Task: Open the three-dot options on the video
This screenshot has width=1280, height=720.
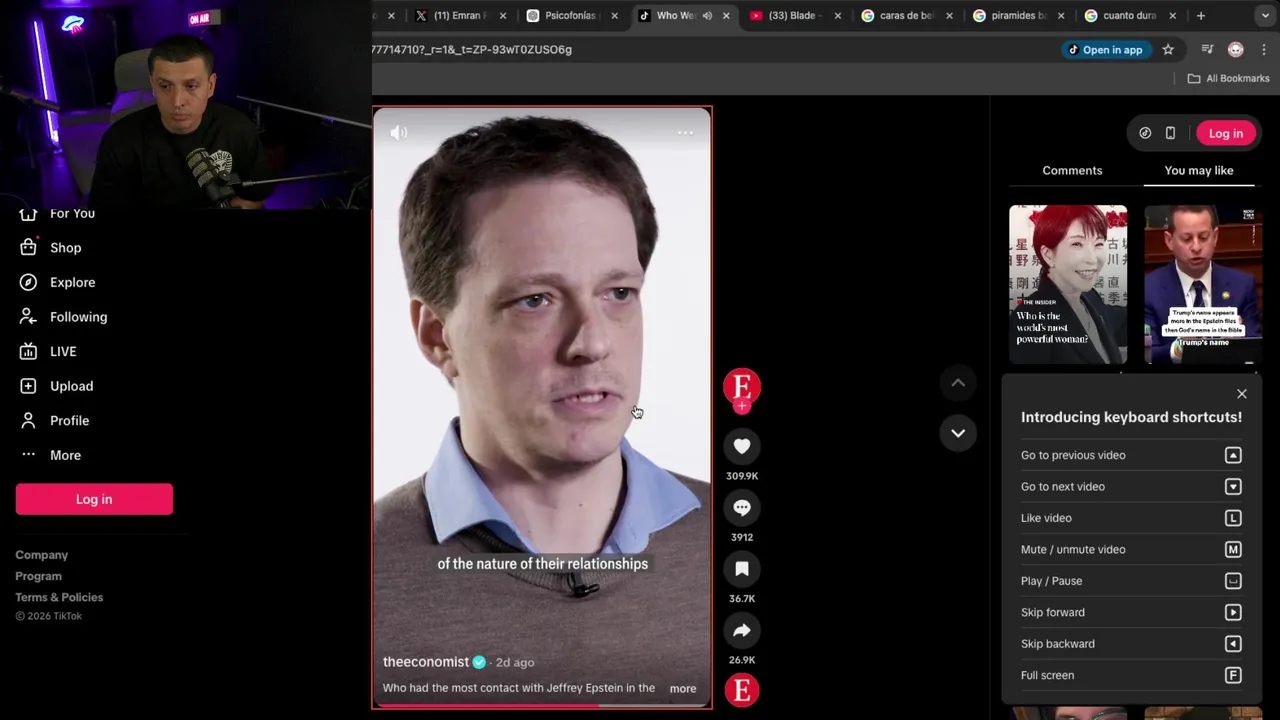Action: point(685,132)
